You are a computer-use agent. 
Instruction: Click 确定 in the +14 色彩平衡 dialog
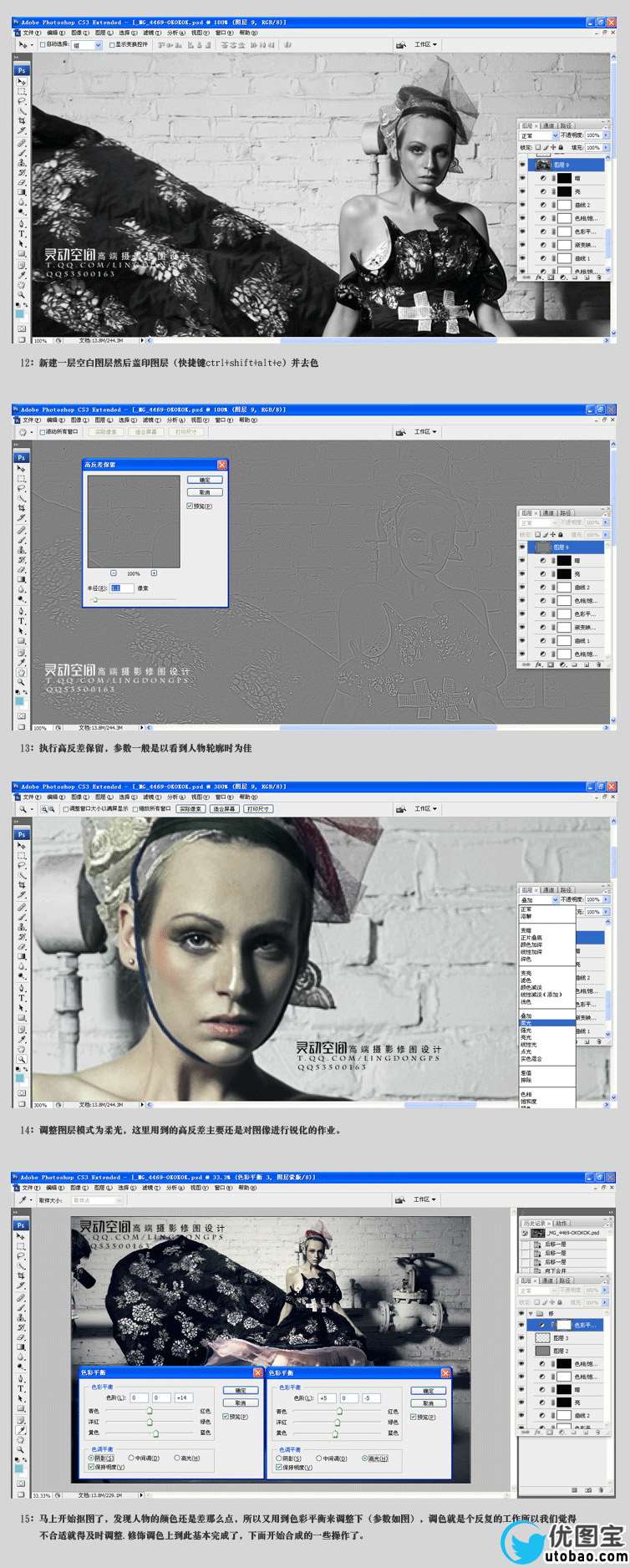(x=241, y=1391)
